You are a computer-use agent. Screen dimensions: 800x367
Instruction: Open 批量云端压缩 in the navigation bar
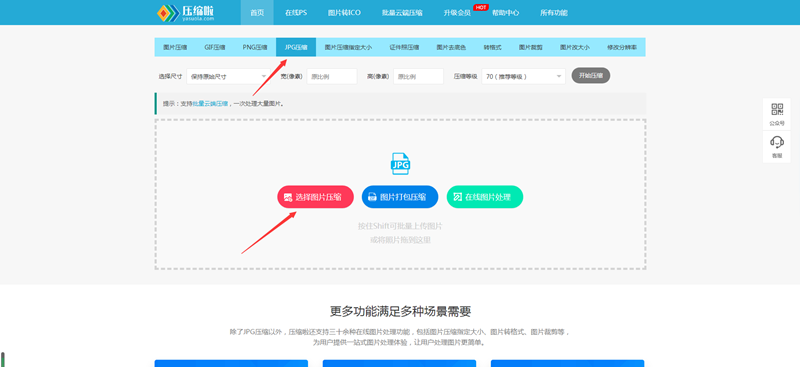click(x=402, y=13)
